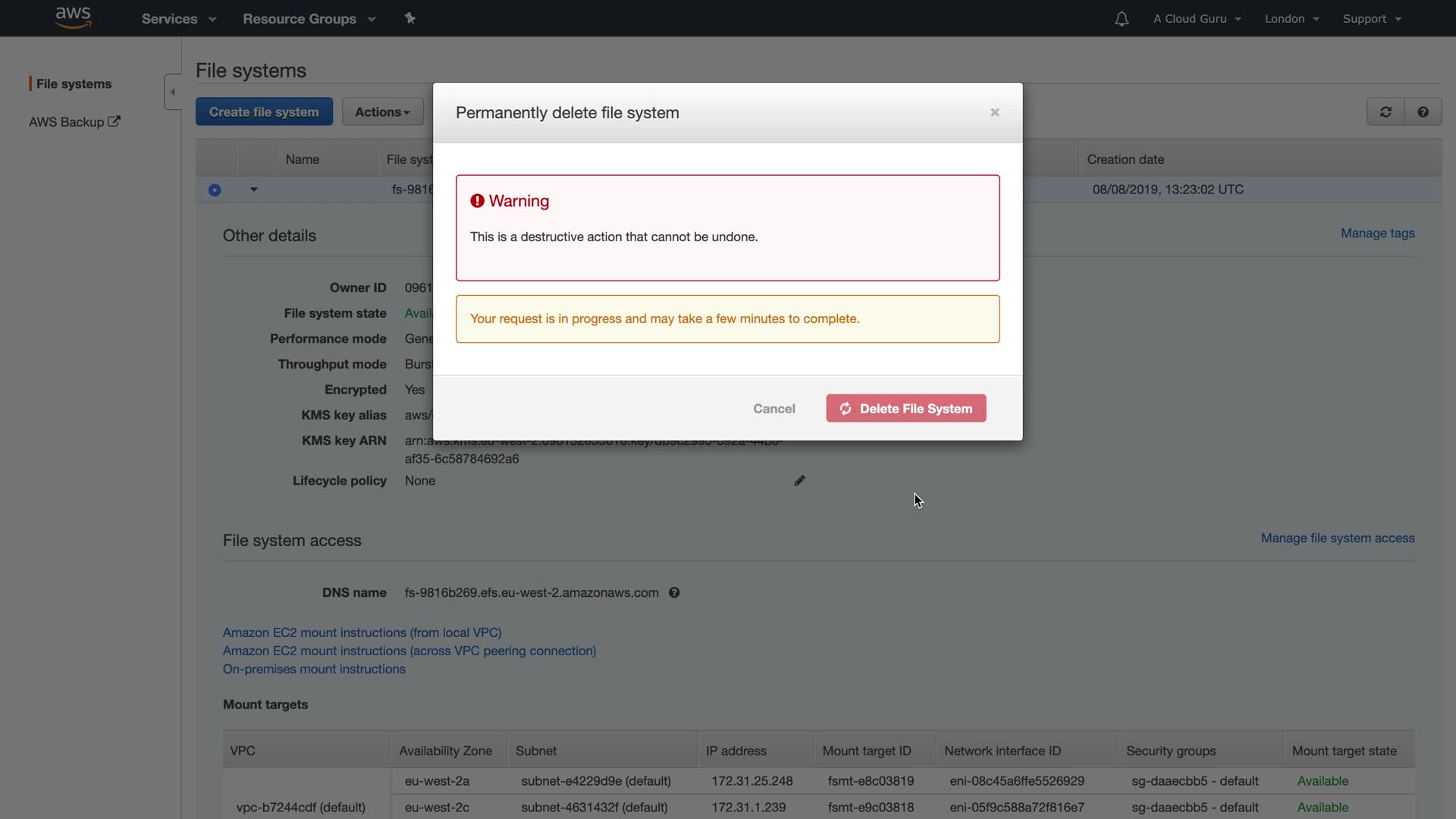Viewport: 1456px width, 819px height.
Task: Click DNS name info help icon
Action: click(674, 593)
